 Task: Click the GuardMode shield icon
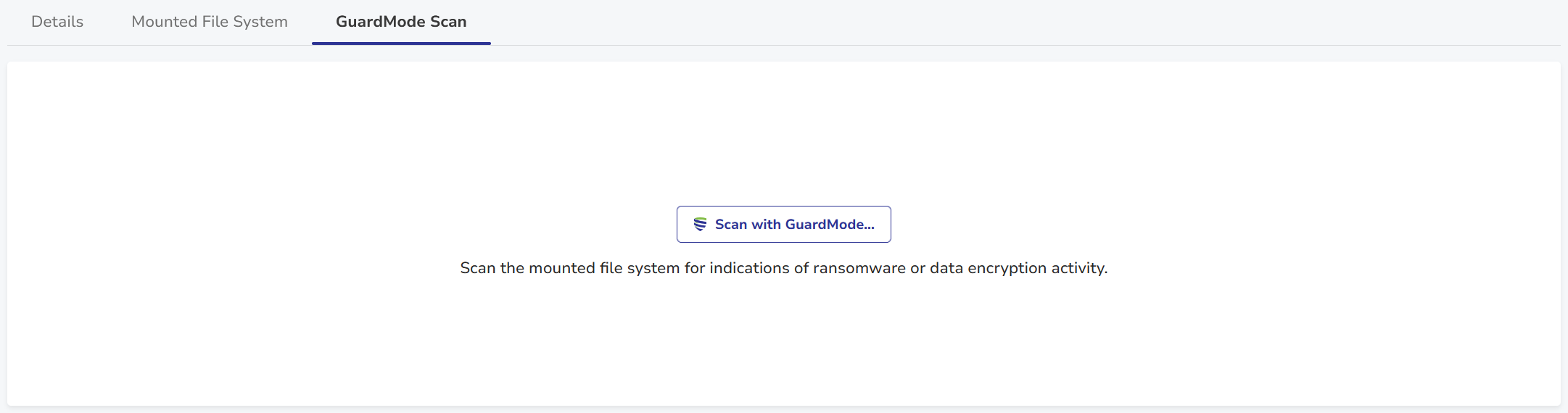[700, 225]
